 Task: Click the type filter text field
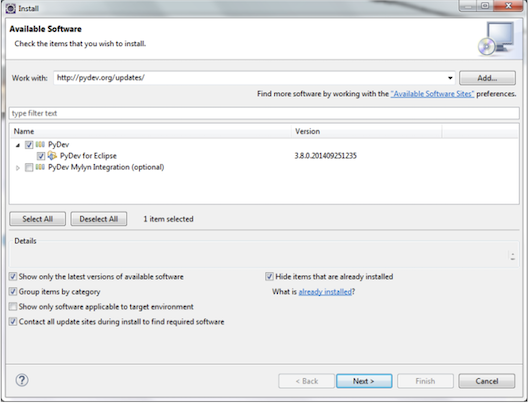coord(264,113)
